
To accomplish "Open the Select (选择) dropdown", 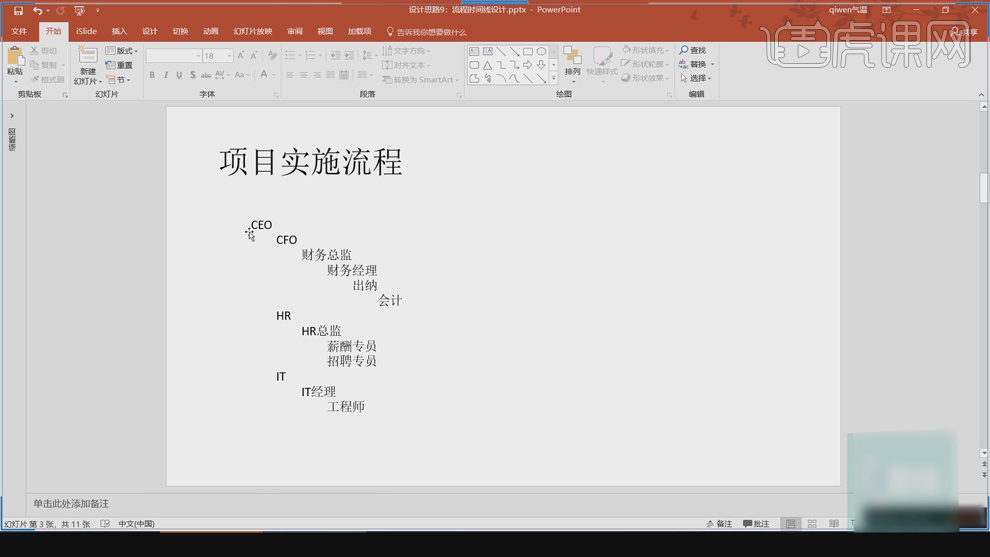I will pyautogui.click(x=696, y=78).
